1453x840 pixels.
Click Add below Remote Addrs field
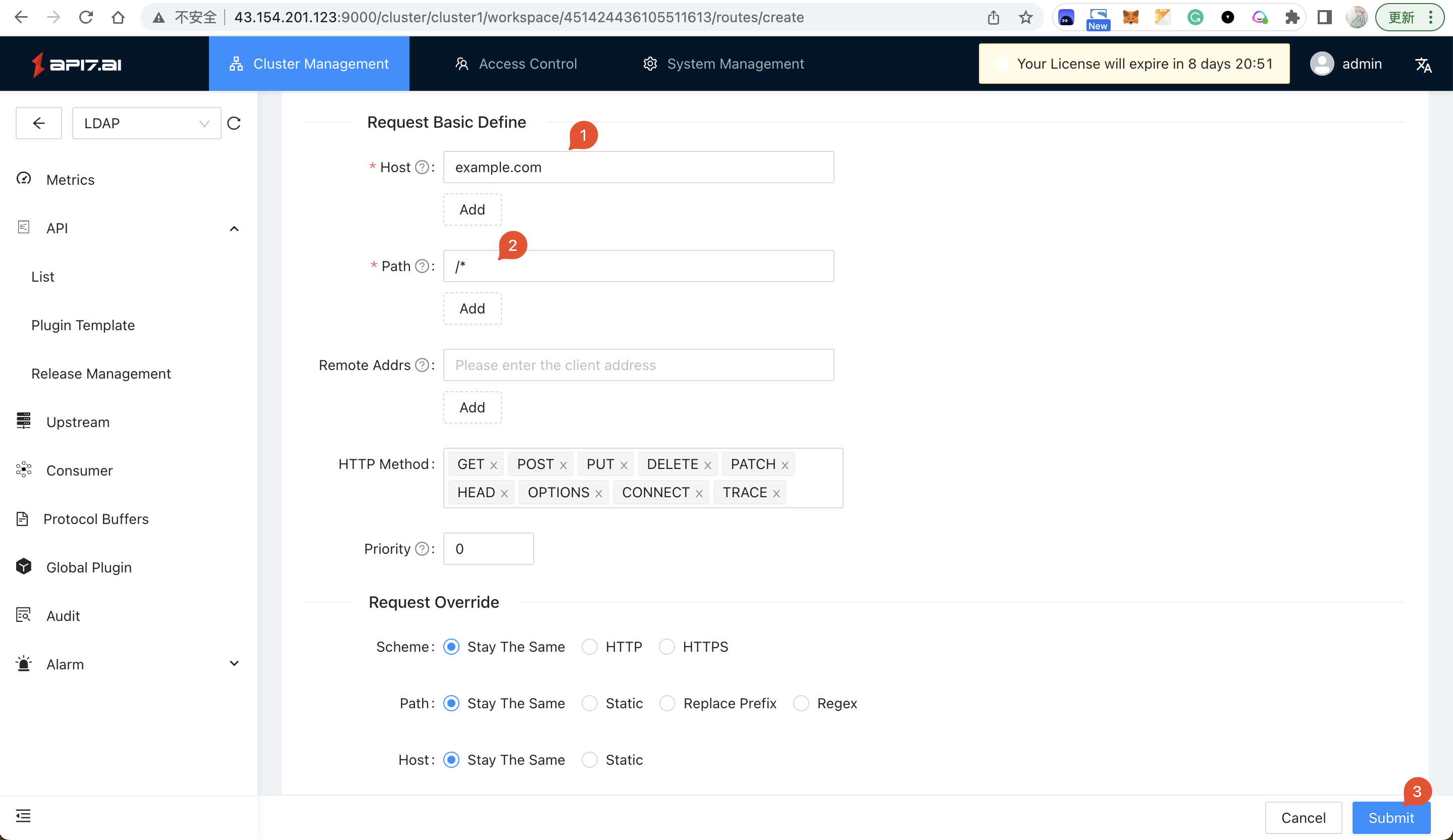point(472,407)
